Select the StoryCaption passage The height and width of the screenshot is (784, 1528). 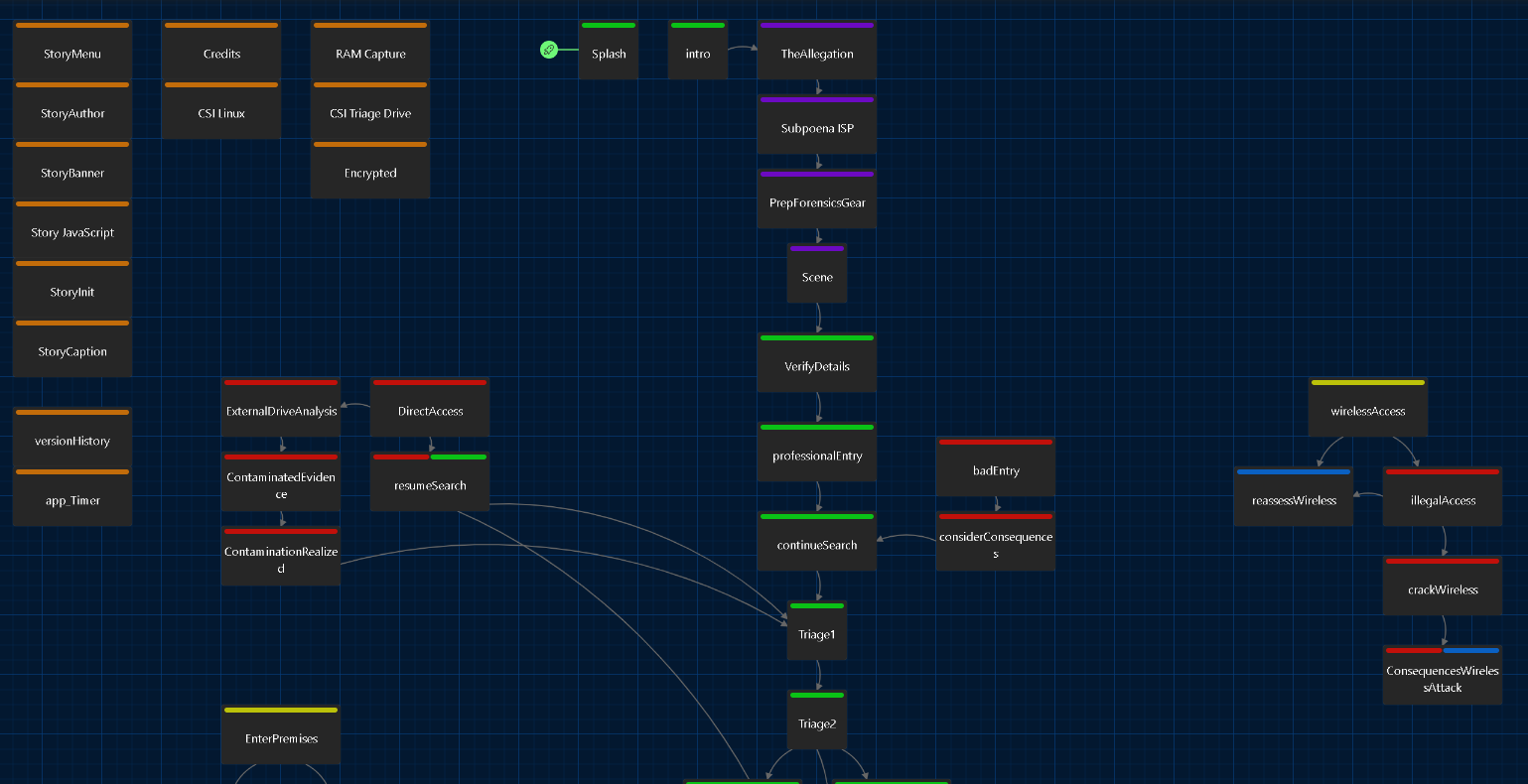72,347
